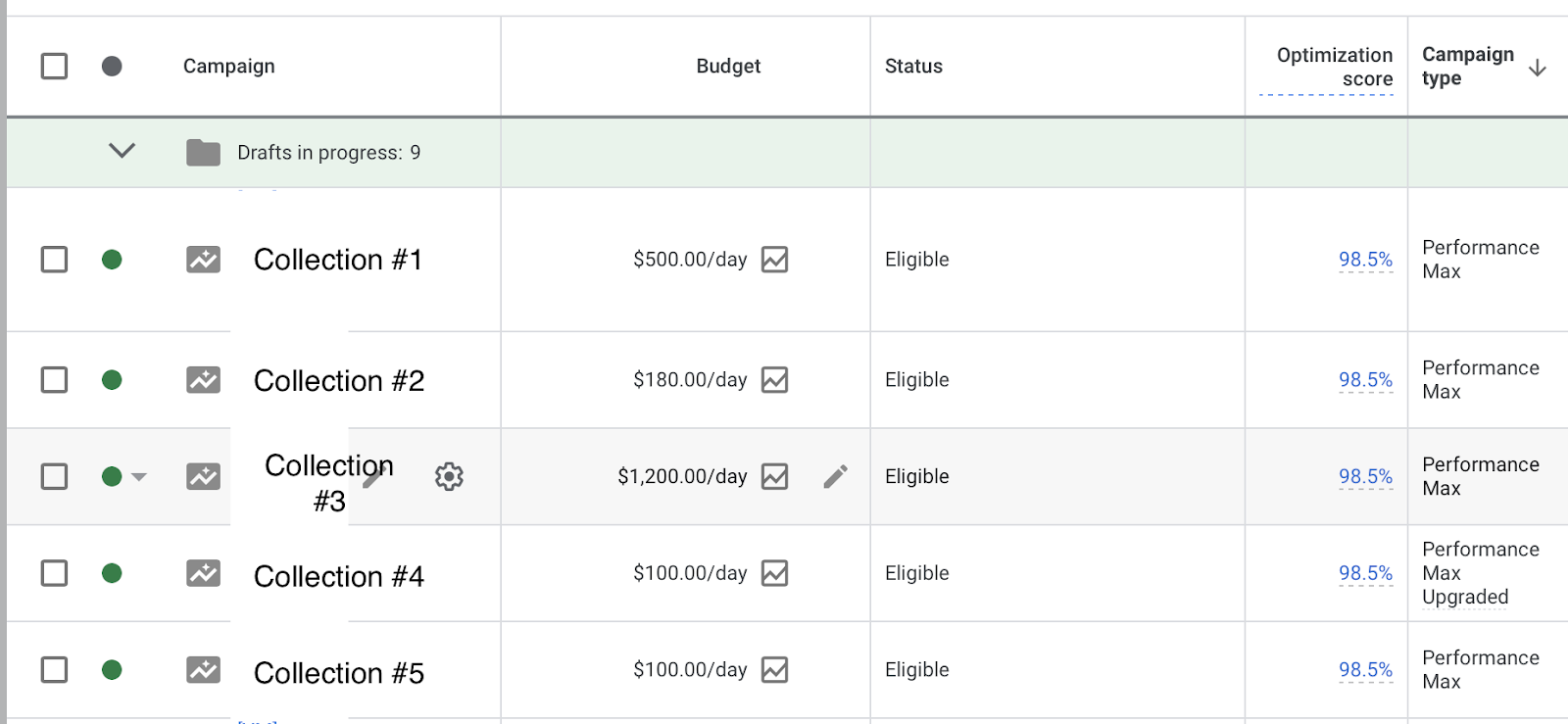Screen dimensions: 1568x724
Task: Open the settings gear for Collection #3
Action: [449, 477]
